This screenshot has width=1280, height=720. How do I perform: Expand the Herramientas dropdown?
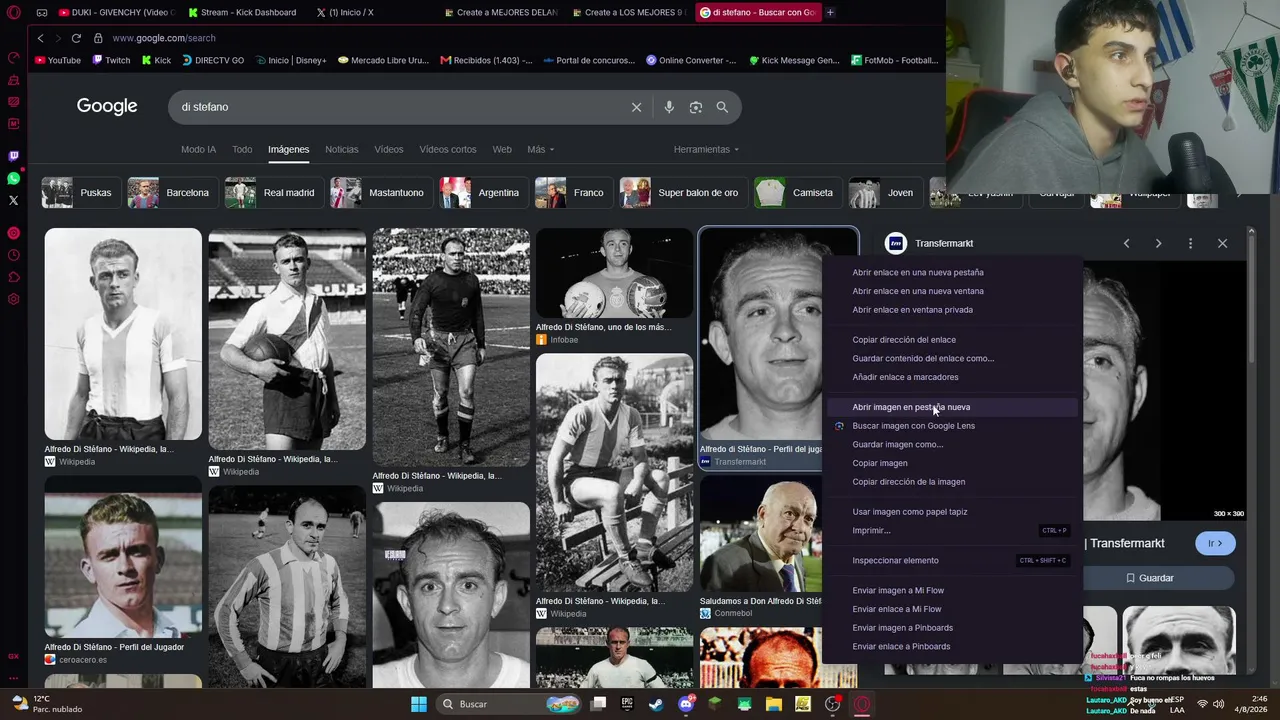click(x=706, y=149)
